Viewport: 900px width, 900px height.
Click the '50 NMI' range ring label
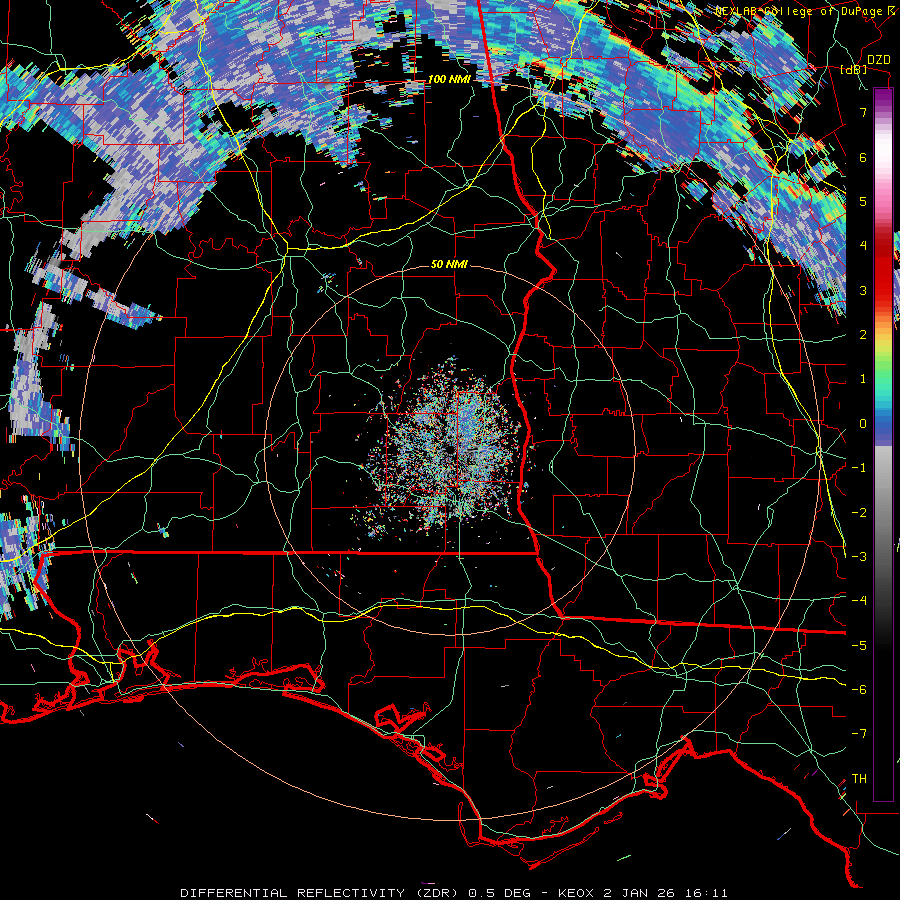click(x=449, y=265)
